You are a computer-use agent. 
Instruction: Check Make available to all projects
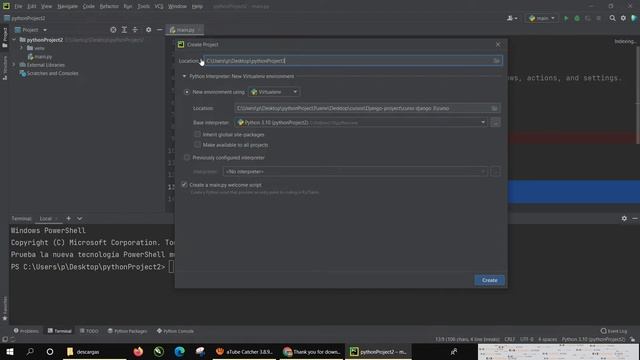tap(198, 144)
